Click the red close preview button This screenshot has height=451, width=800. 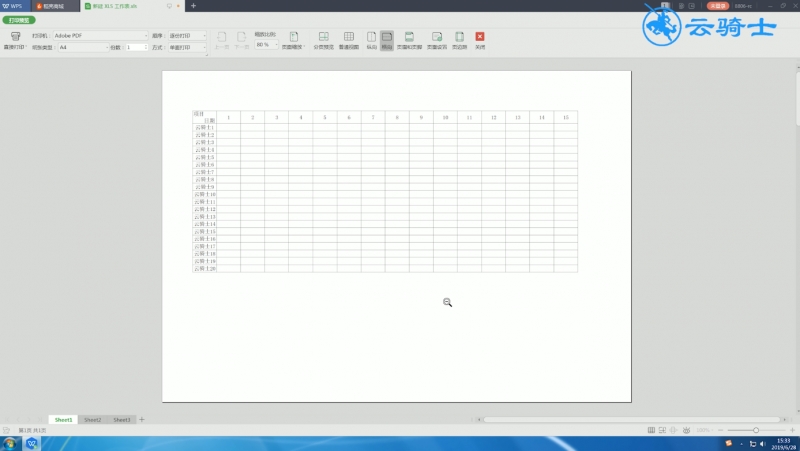[480, 36]
